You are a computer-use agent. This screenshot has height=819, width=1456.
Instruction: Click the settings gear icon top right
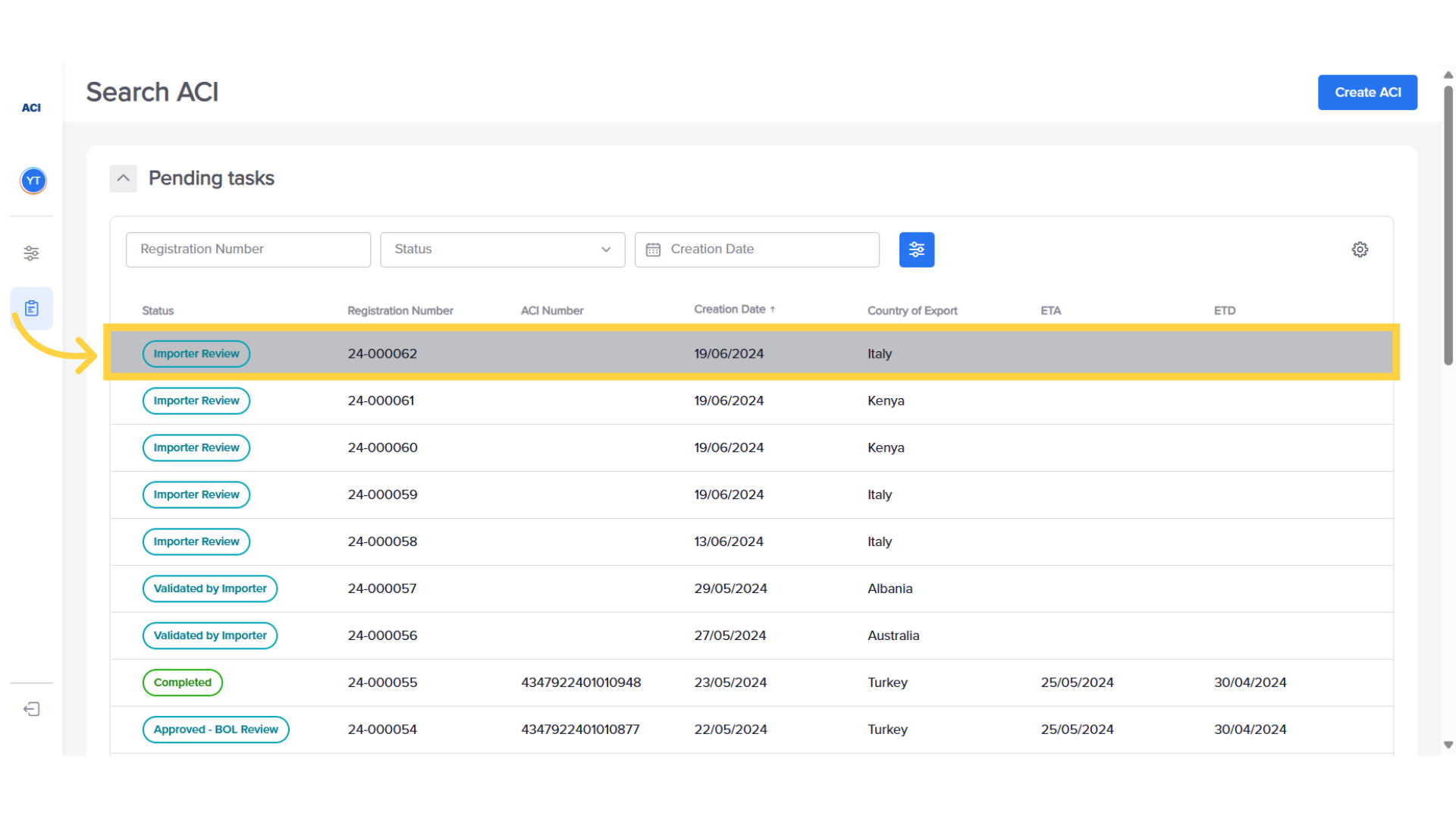[1360, 249]
